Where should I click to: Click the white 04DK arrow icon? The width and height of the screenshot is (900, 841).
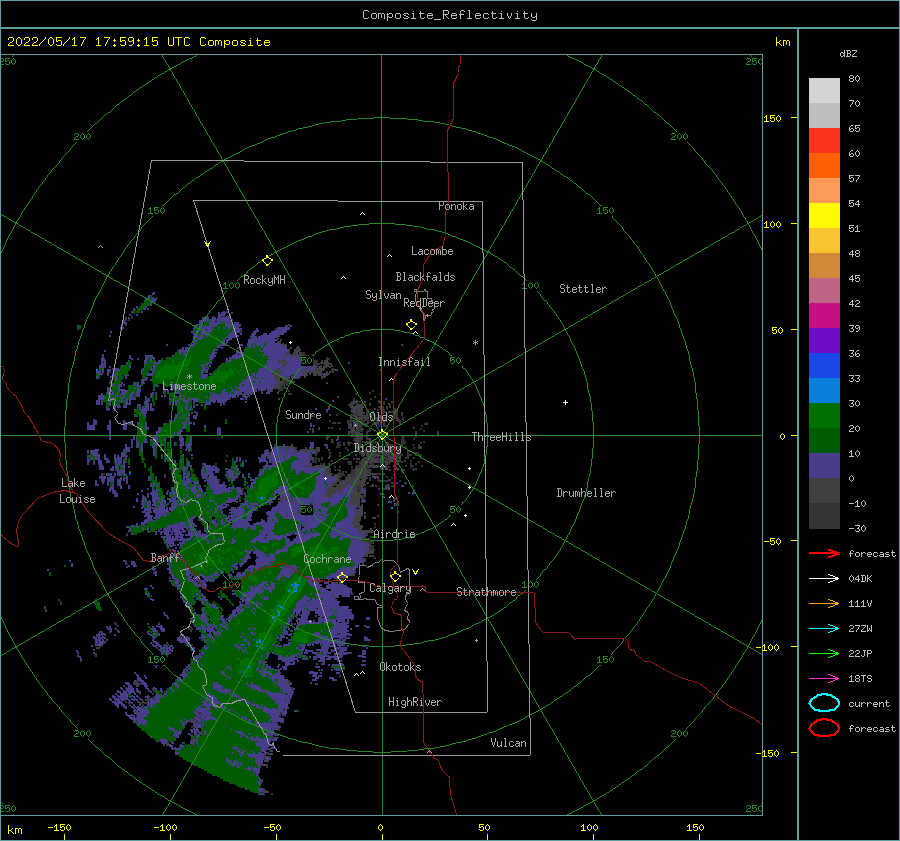(824, 578)
